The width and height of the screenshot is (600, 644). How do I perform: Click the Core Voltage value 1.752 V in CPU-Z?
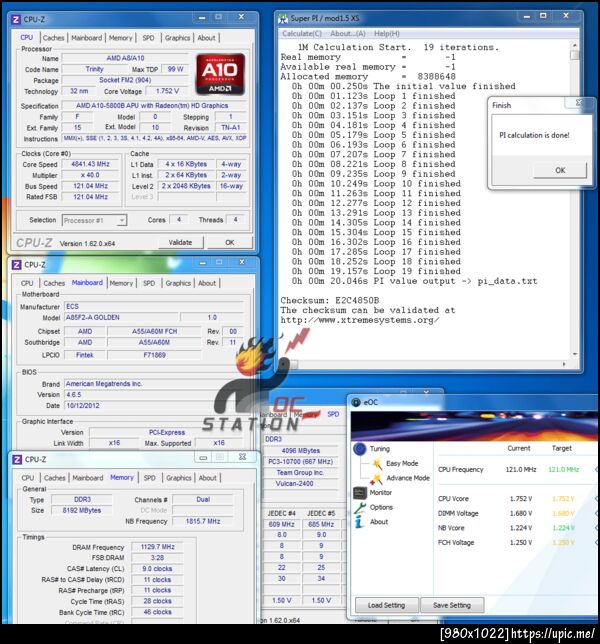(x=167, y=91)
